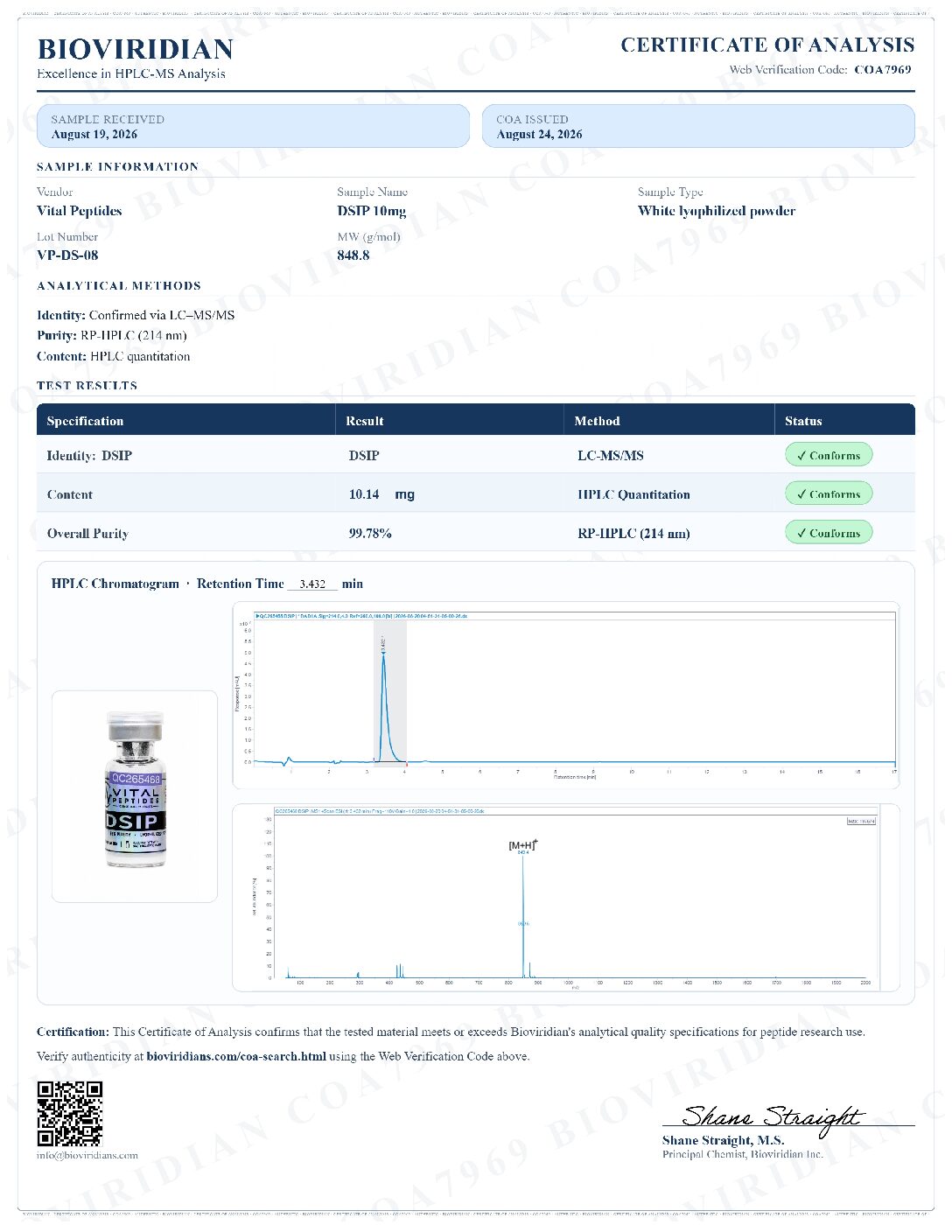Select the sample name DSIP 10mg

point(372,211)
